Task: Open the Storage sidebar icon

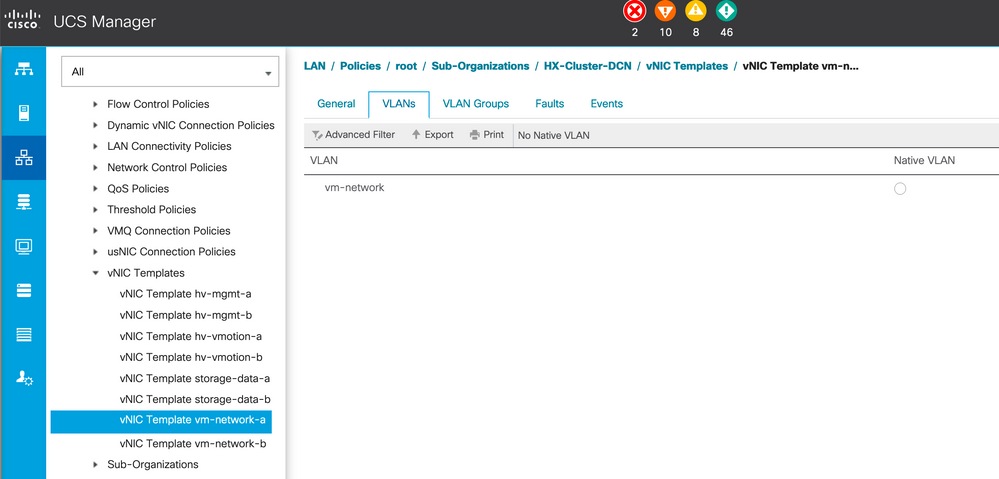Action: coord(24,290)
